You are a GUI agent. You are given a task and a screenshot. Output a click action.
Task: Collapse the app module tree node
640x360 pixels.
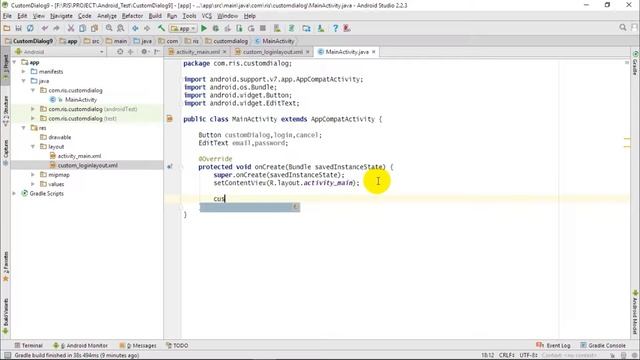(15, 62)
